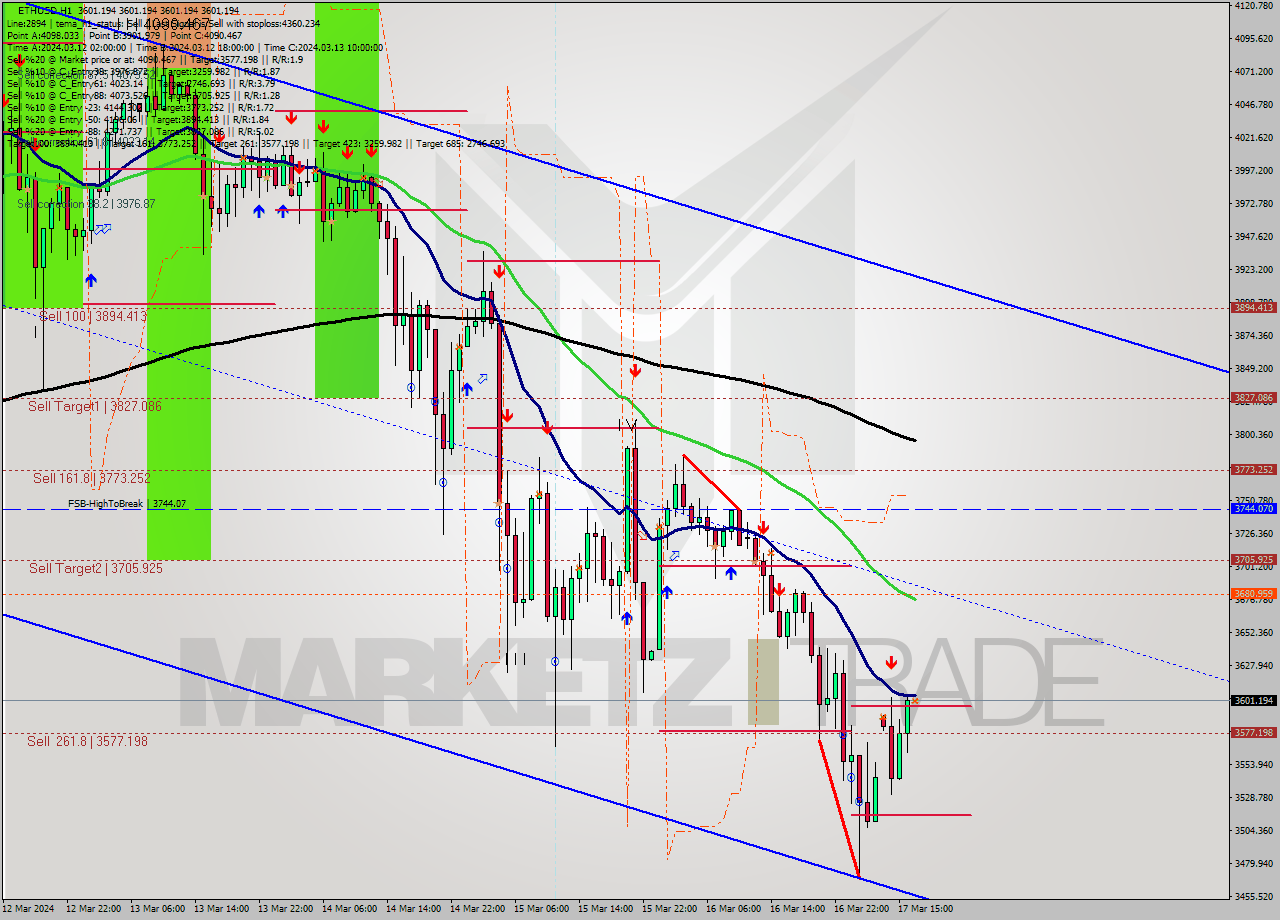
Task: Click the 4071.200 price scale value
Action: (1253, 72)
